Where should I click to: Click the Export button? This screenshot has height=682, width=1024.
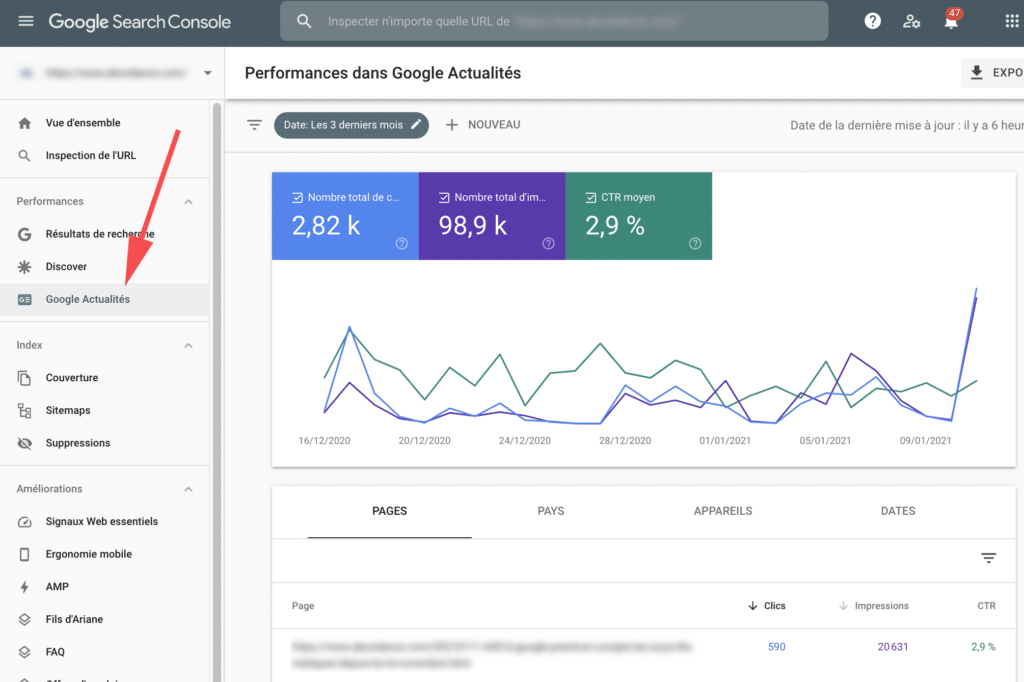994,73
